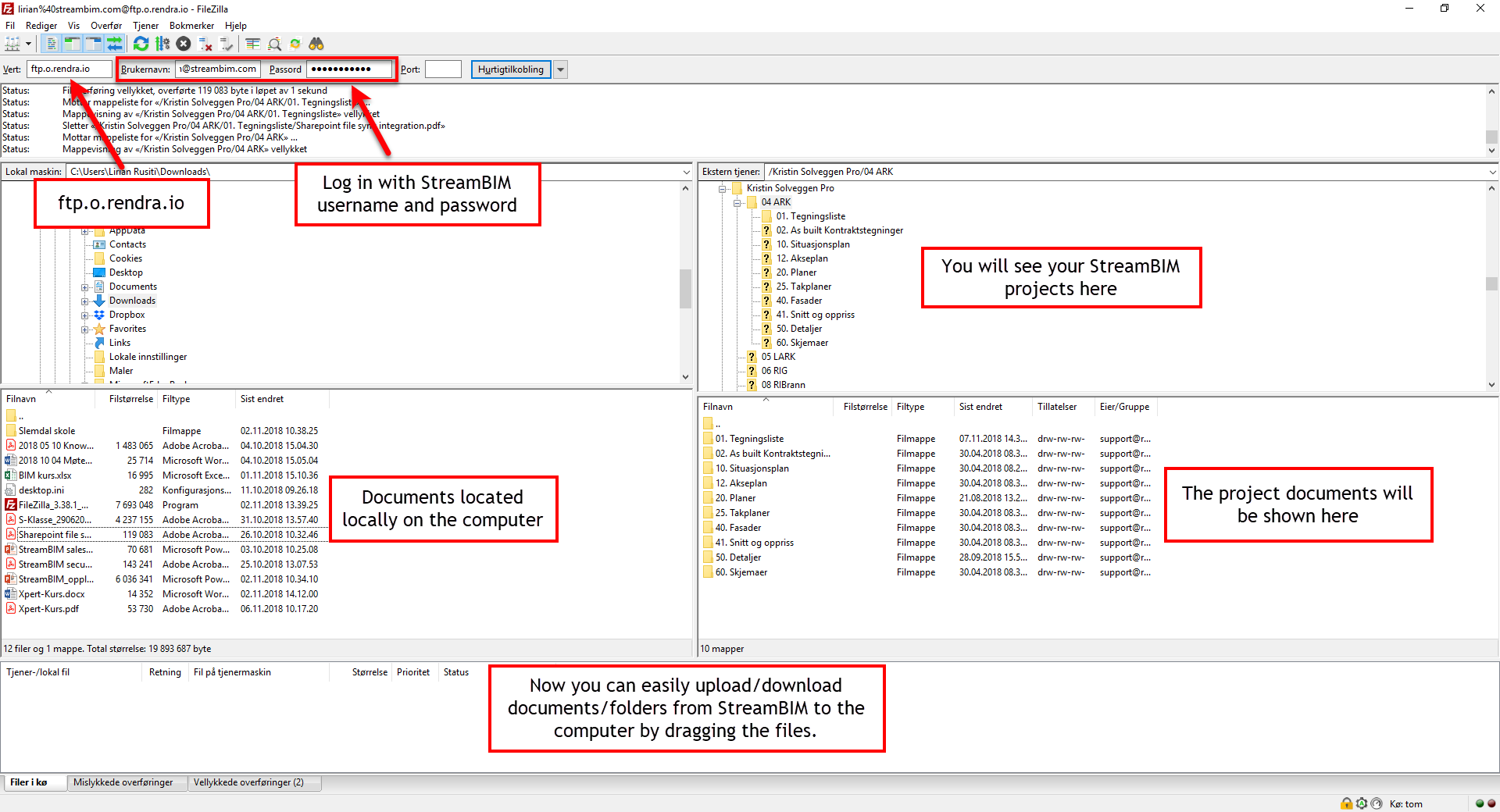This screenshot has width=1500, height=812.
Task: Sort local files by Sist endret column
Action: pyautogui.click(x=281, y=399)
